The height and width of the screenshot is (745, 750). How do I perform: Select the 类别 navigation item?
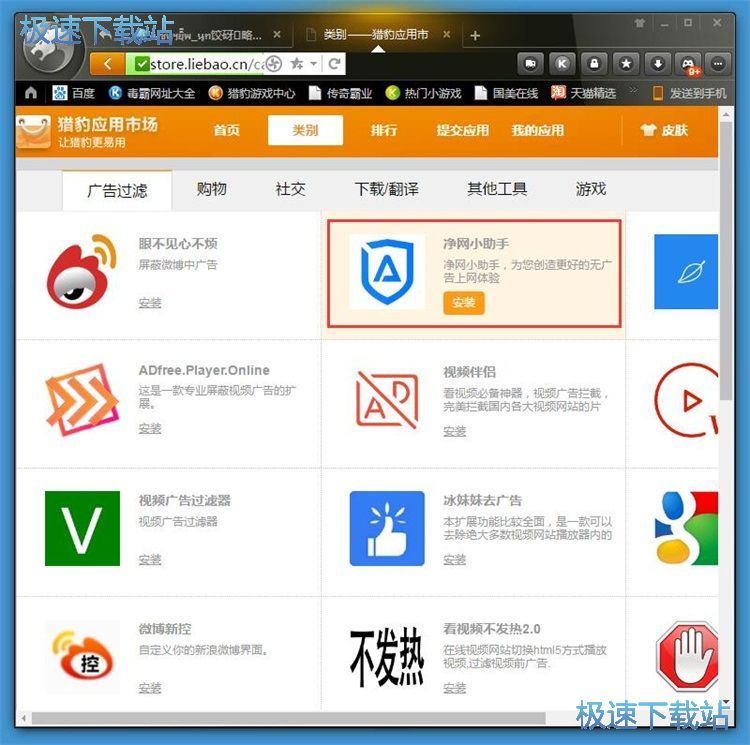[x=305, y=130]
